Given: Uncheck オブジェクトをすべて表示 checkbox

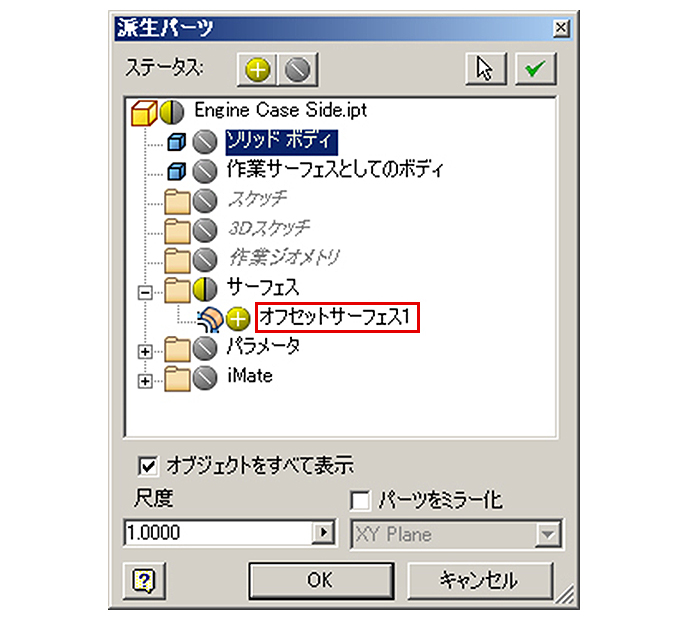Looking at the screenshot, I should click(147, 466).
